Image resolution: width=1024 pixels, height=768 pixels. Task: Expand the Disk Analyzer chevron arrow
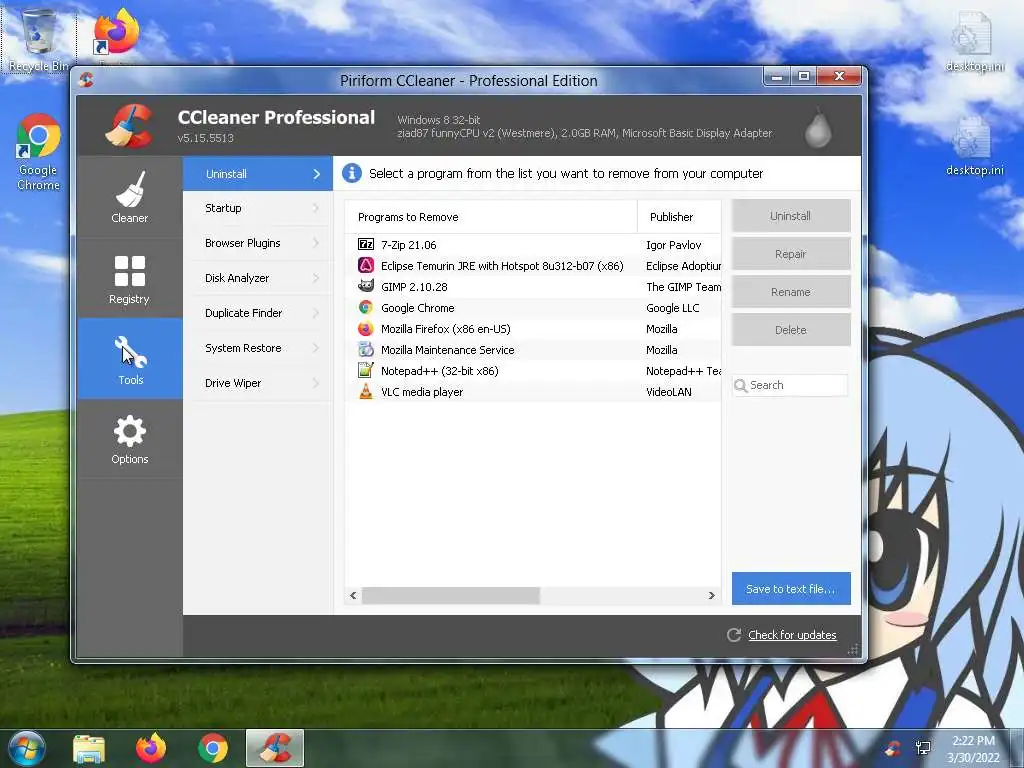(x=317, y=278)
